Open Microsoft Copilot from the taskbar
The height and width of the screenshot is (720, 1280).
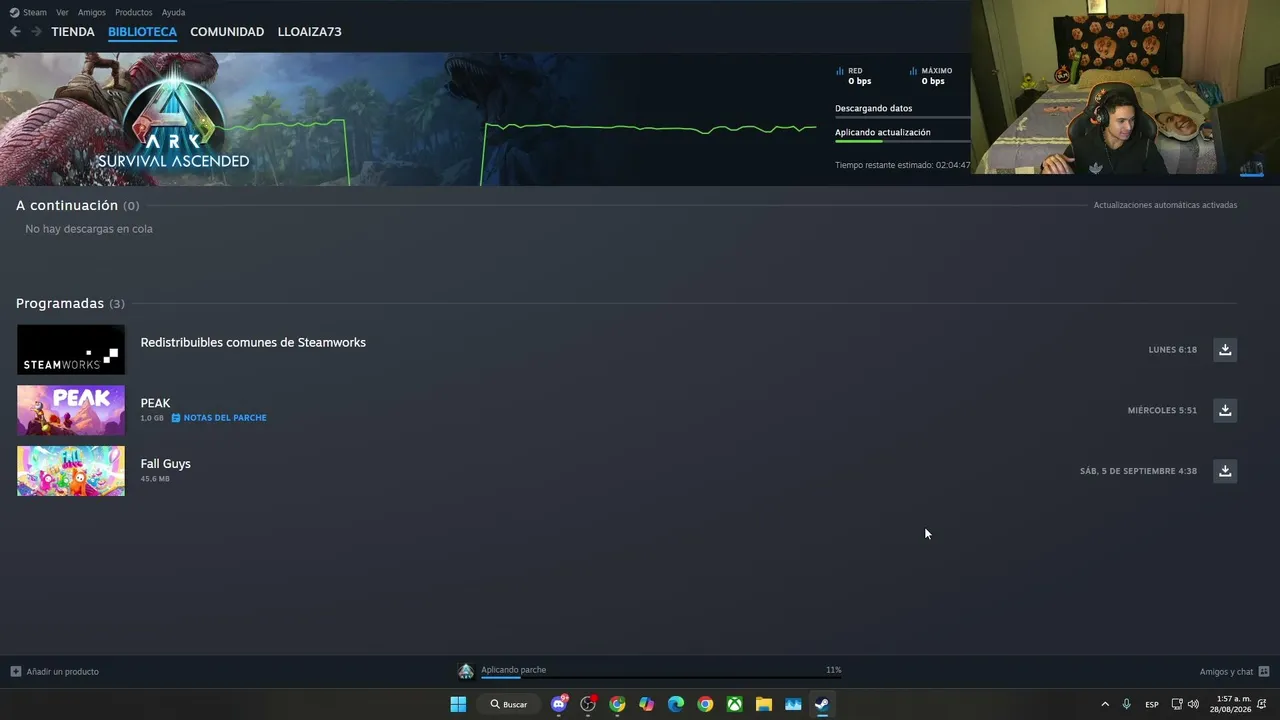[646, 704]
